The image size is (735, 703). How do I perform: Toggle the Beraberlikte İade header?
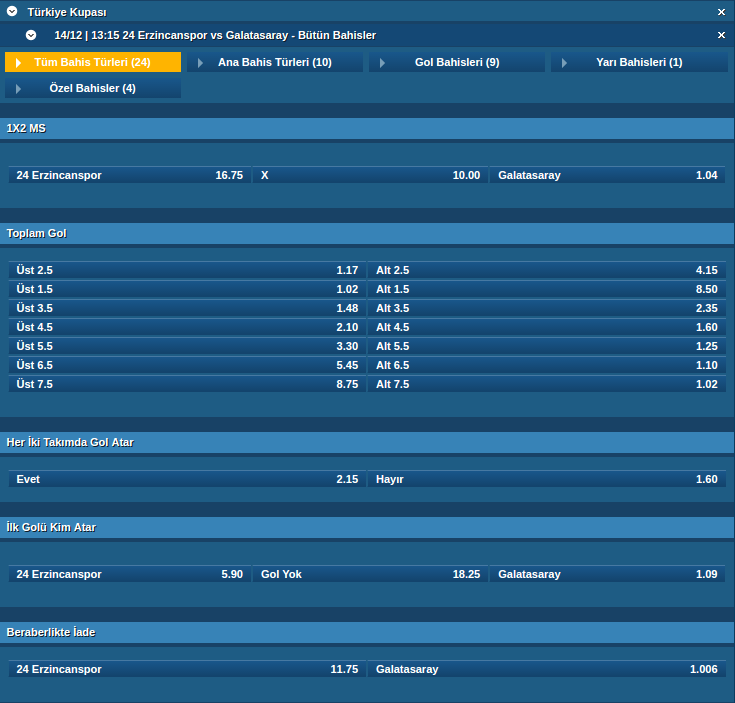[x=367, y=632]
